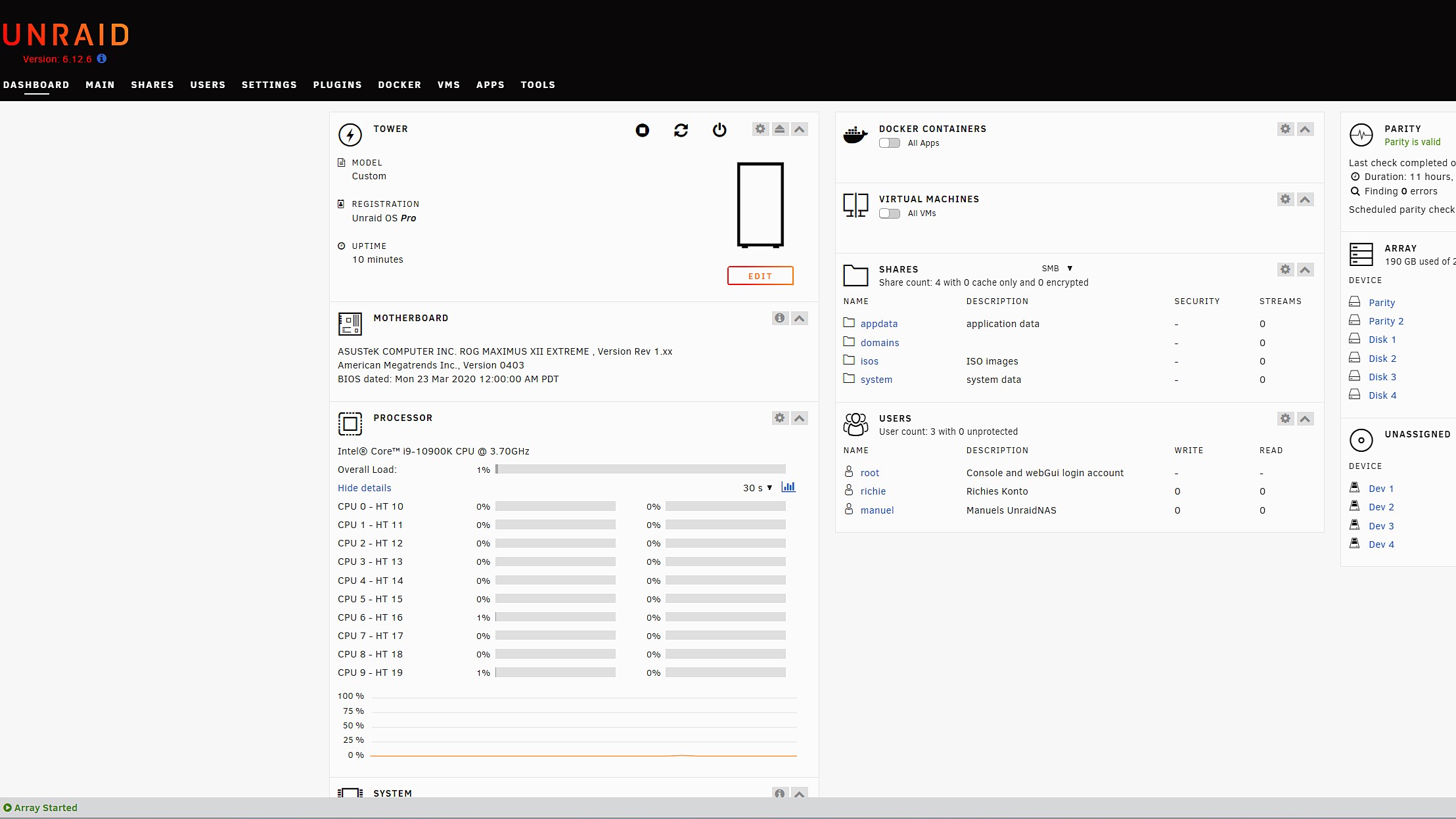Viewport: 1456px width, 819px height.
Task: Click the tower case image
Action: (760, 205)
